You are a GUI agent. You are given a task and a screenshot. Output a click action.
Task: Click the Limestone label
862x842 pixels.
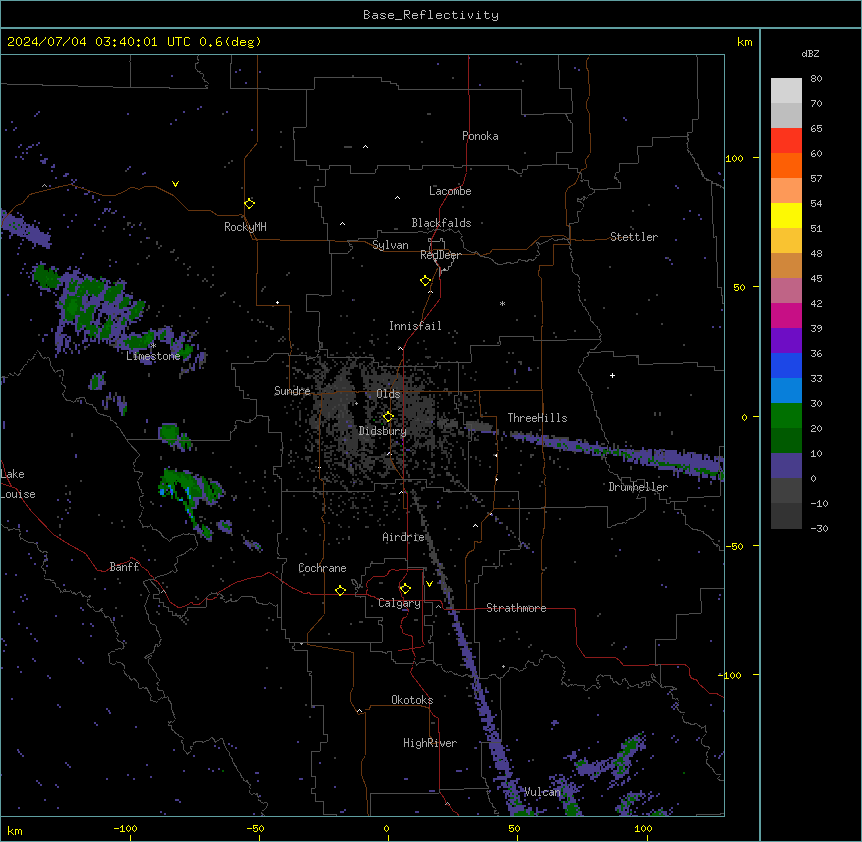[153, 356]
